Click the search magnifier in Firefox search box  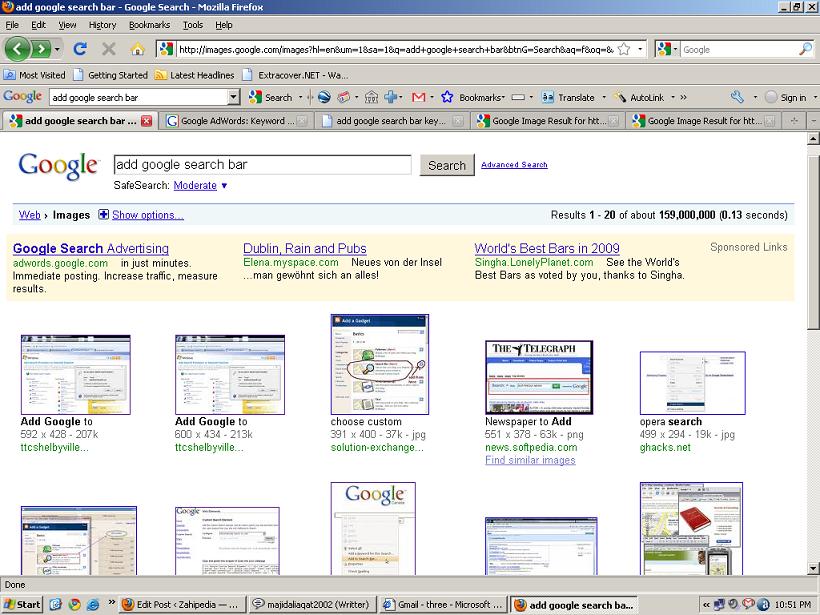[x=805, y=48]
